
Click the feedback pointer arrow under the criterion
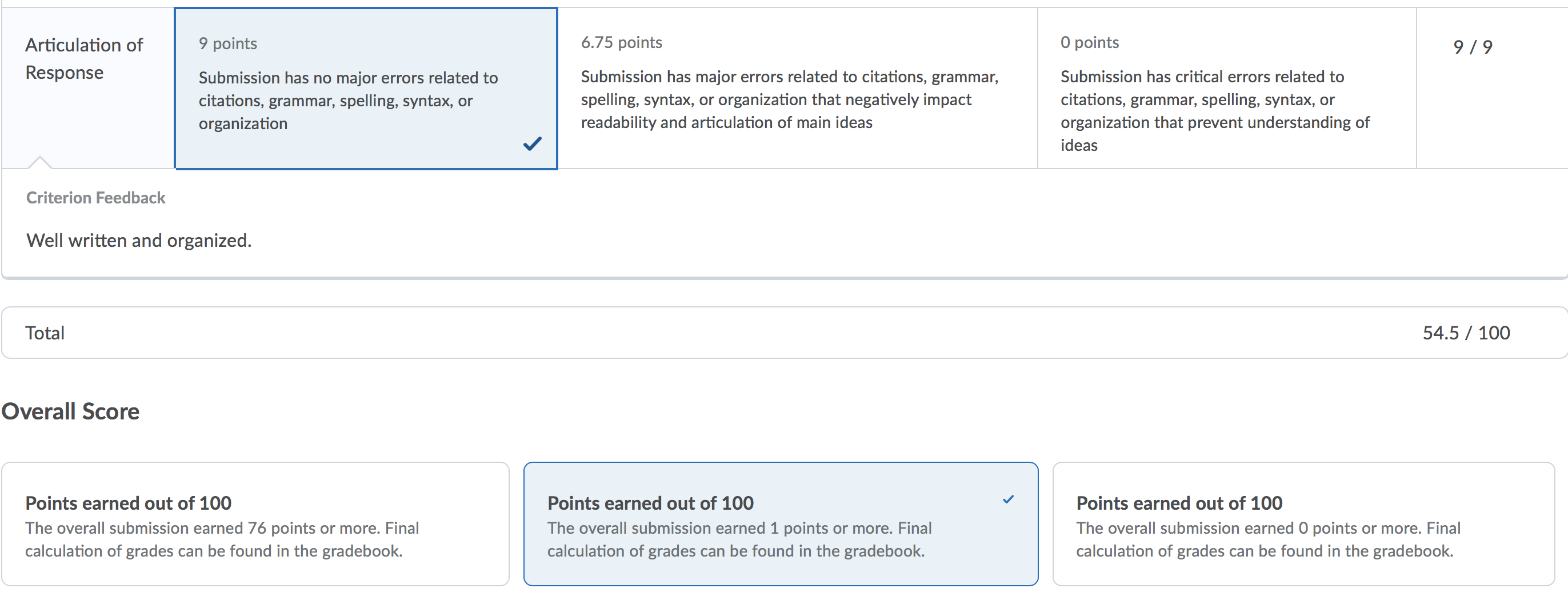pos(39,162)
